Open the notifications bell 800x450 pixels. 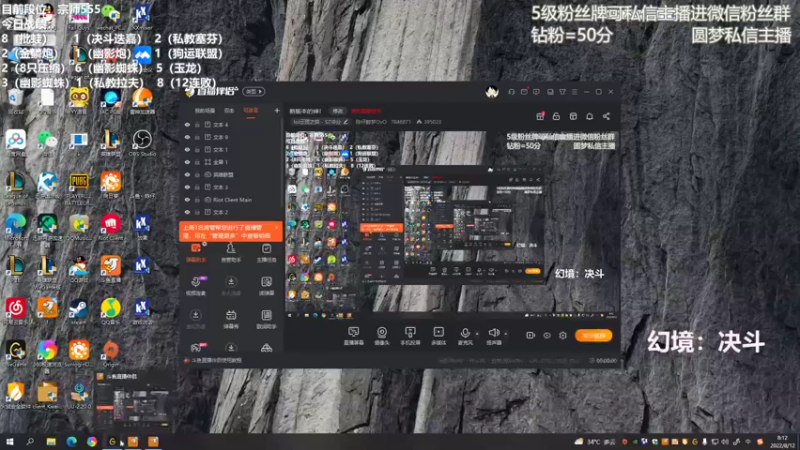tap(589, 116)
